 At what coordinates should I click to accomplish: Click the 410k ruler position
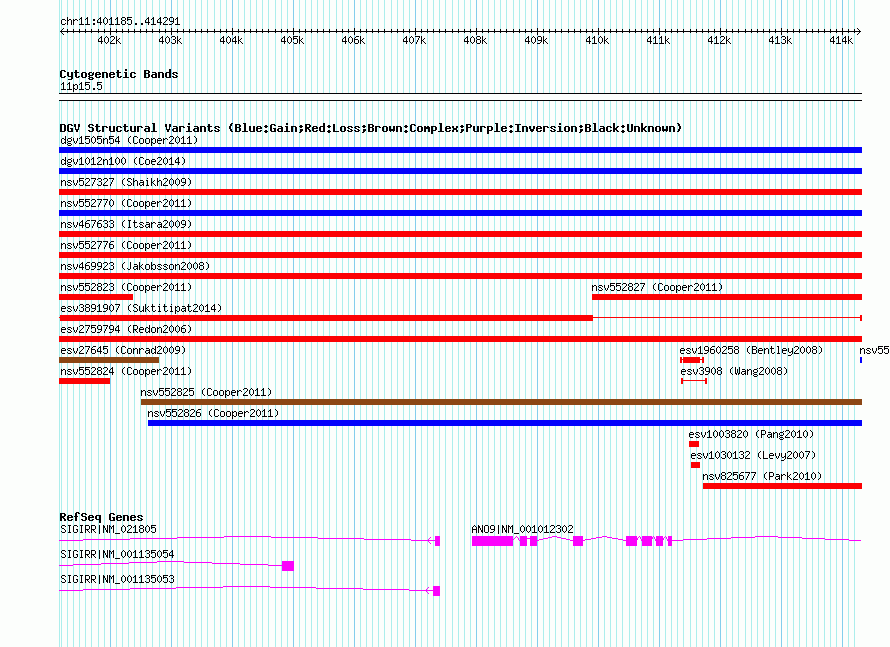click(x=597, y=40)
